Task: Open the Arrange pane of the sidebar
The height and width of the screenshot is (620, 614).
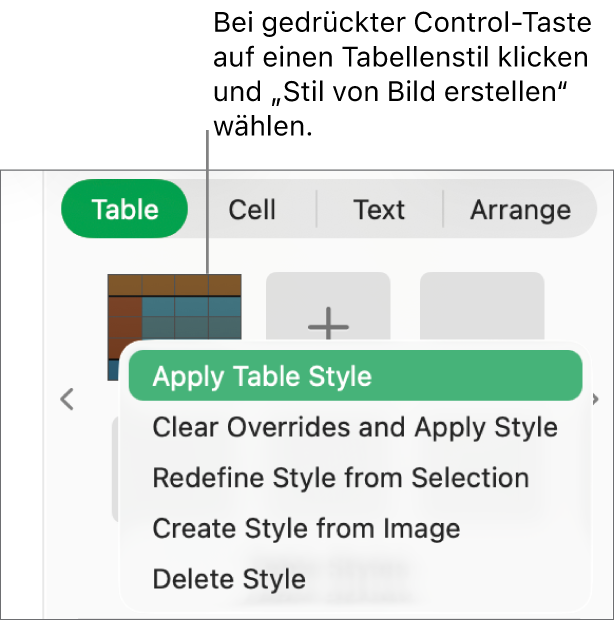Action: (x=520, y=209)
